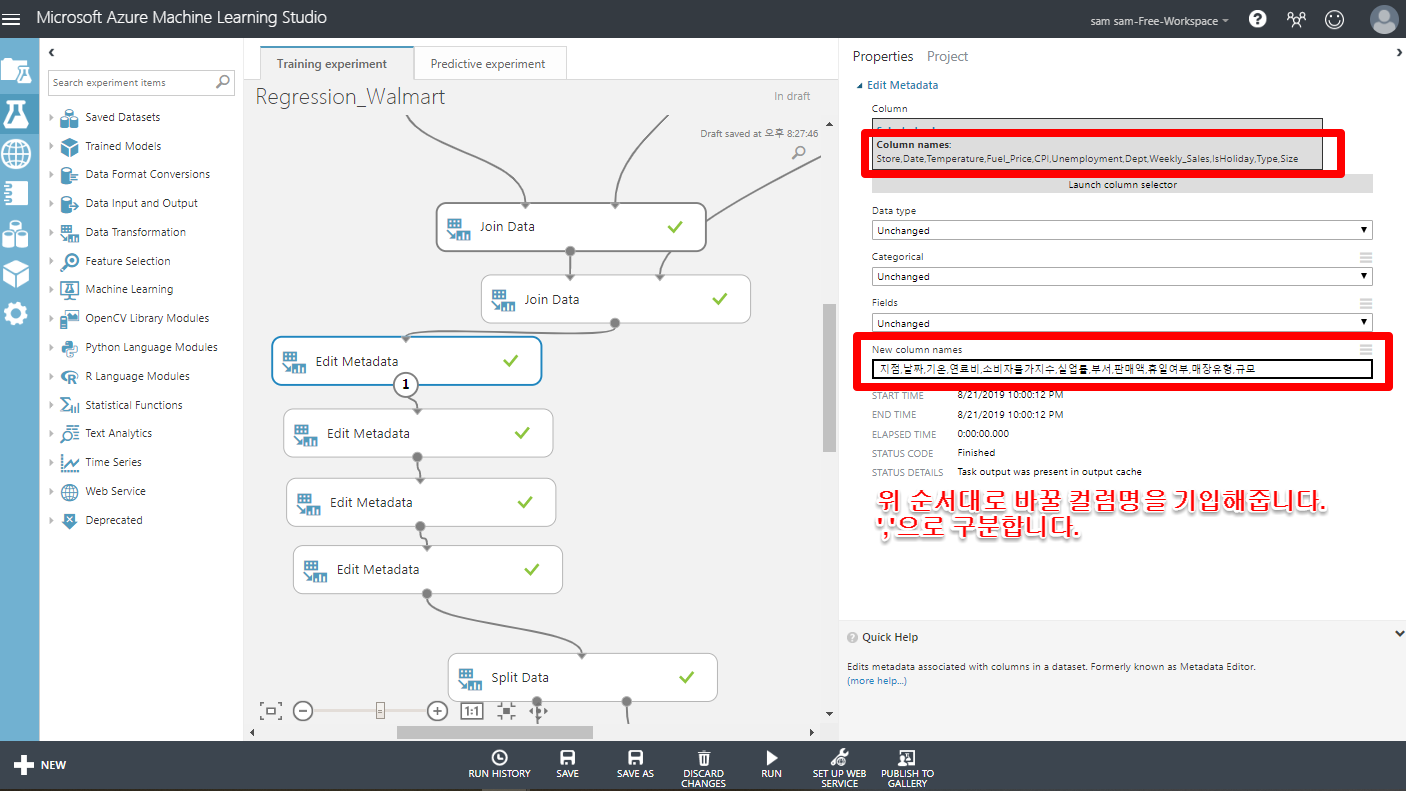Open the sam-Free-Workspace selector

coord(1160,20)
